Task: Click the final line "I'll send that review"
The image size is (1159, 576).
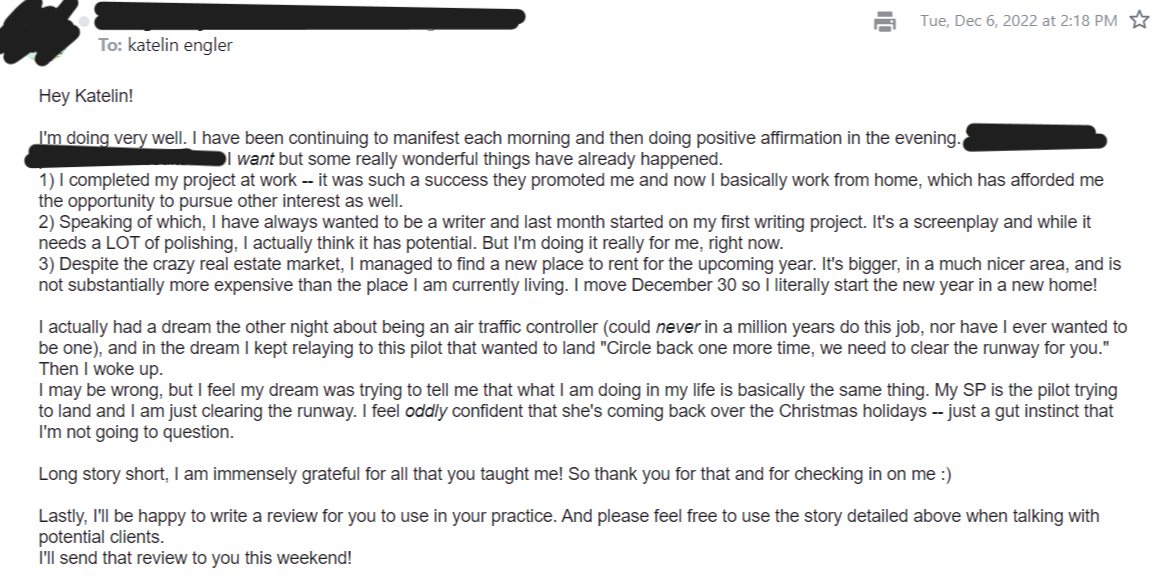Action: click(195, 558)
